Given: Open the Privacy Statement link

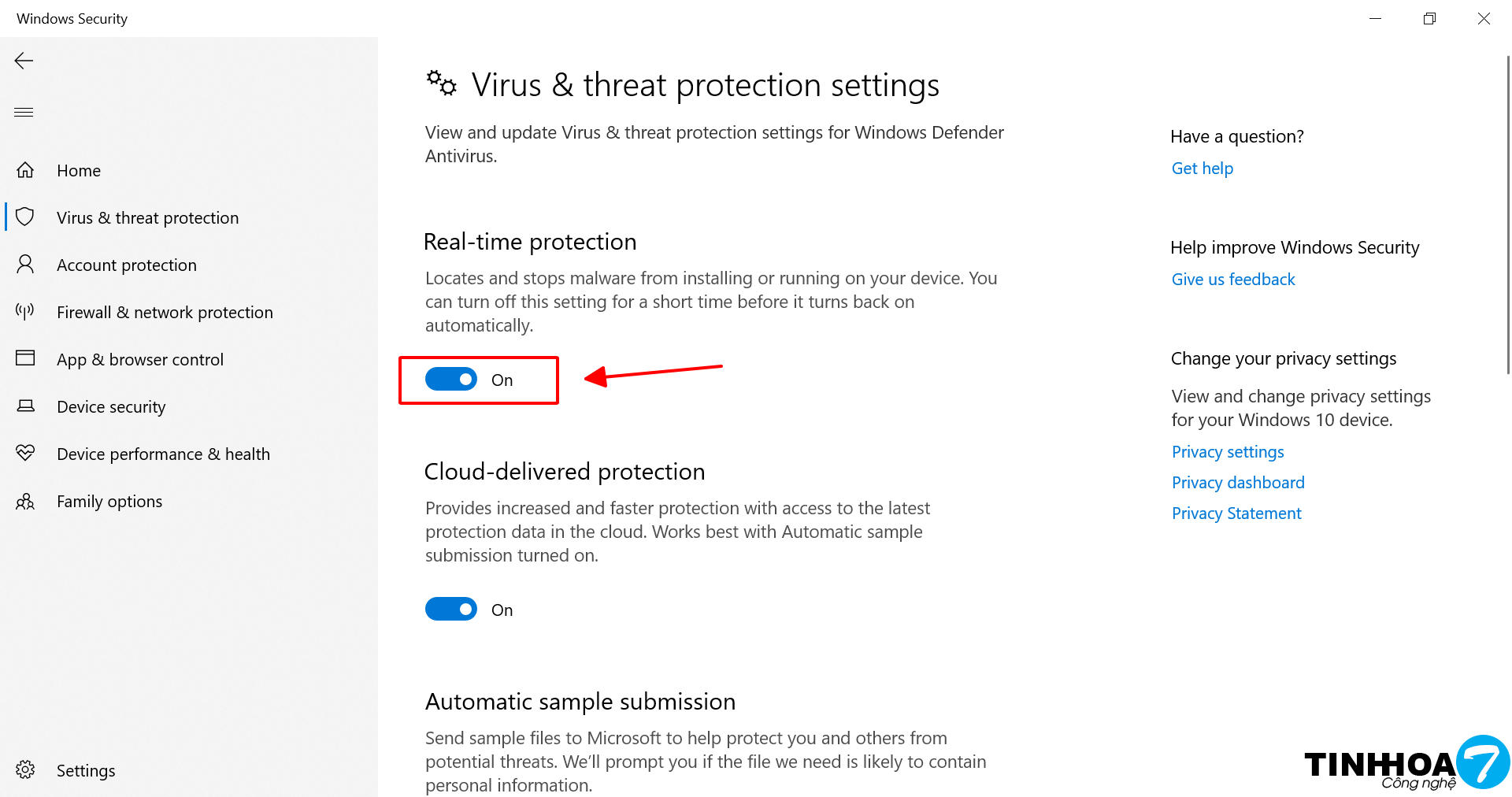Looking at the screenshot, I should coord(1236,513).
